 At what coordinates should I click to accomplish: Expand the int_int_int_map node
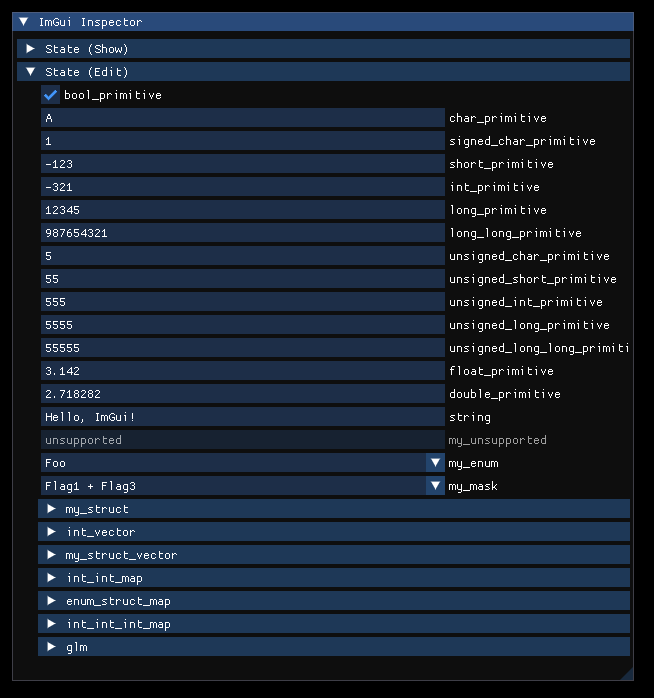pos(51,624)
